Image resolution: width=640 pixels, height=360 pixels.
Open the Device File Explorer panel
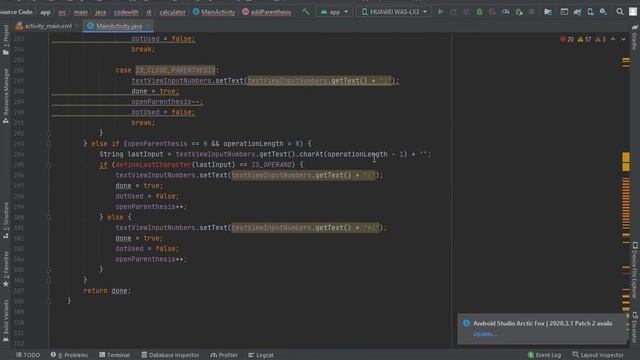635,270
